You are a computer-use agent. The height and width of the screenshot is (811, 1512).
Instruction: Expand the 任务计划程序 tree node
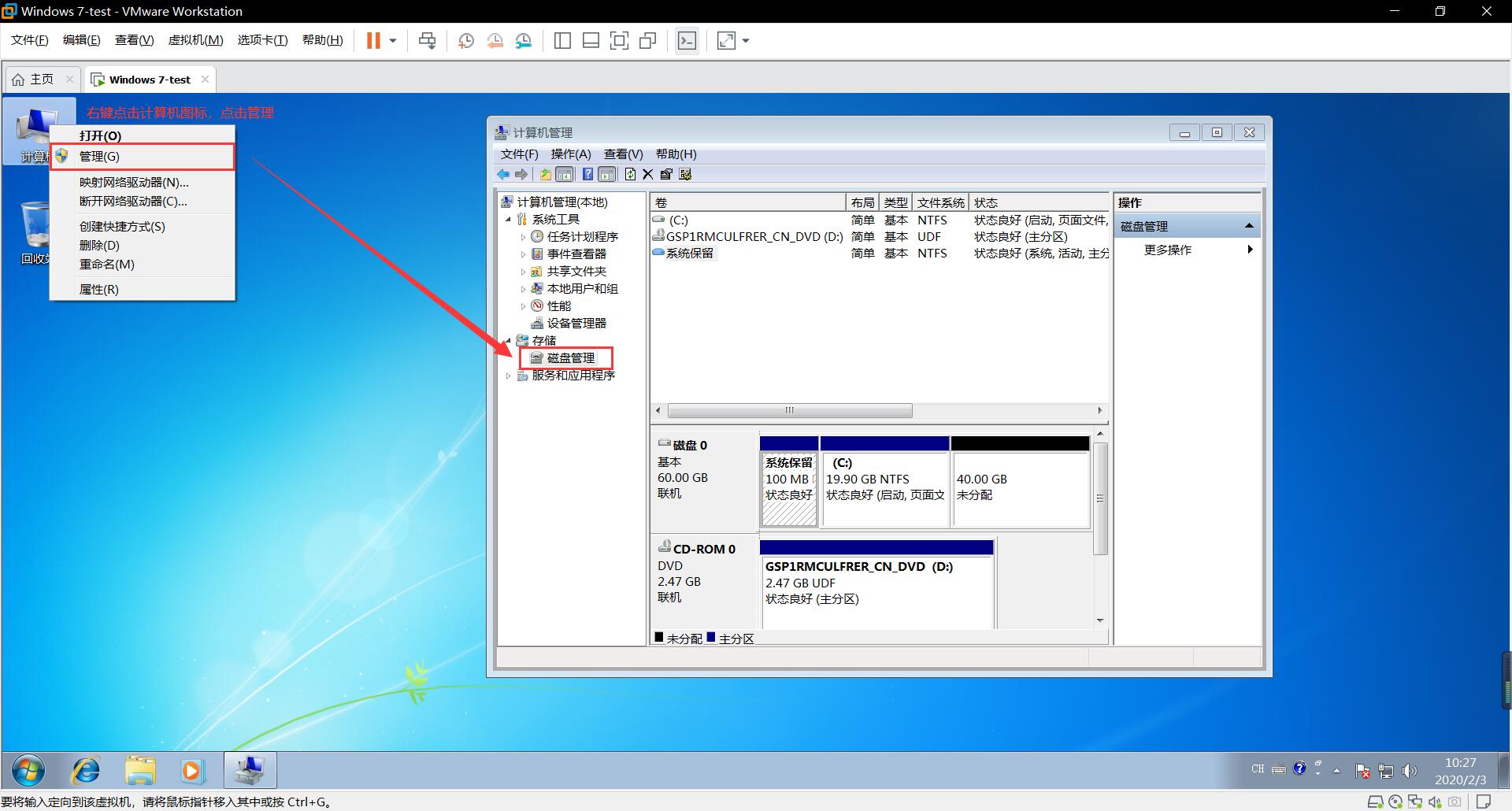click(x=523, y=237)
